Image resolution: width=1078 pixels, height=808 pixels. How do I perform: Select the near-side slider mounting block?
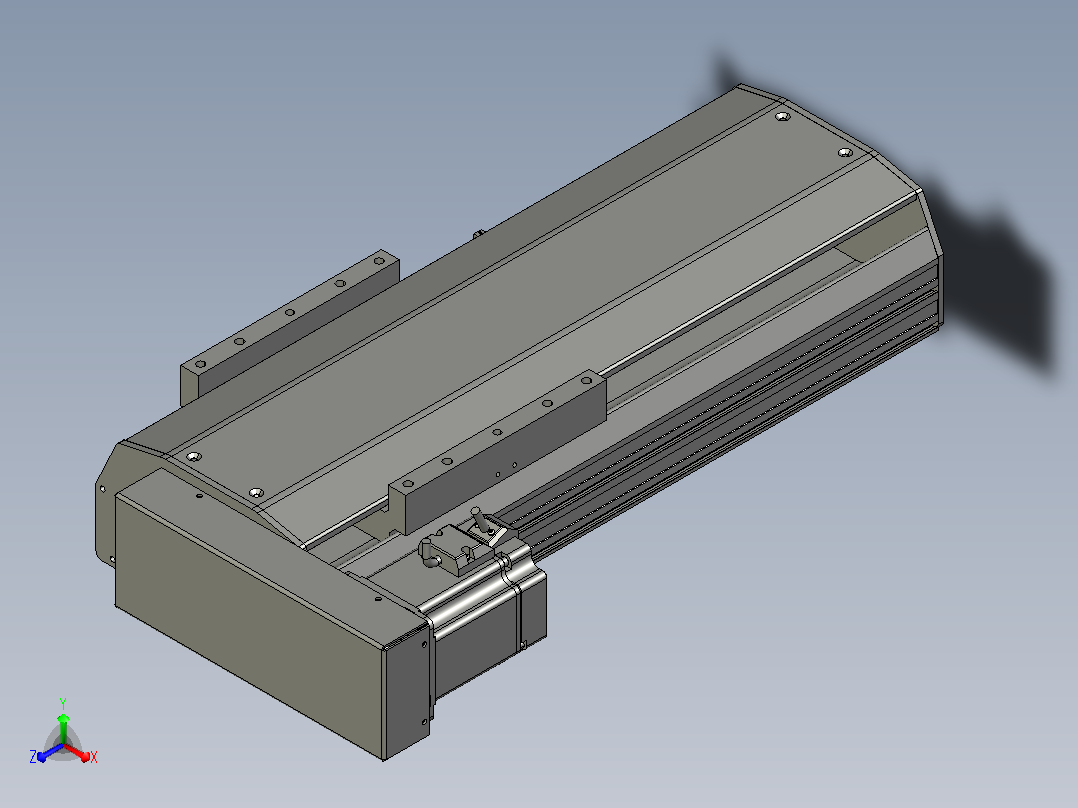click(x=497, y=452)
